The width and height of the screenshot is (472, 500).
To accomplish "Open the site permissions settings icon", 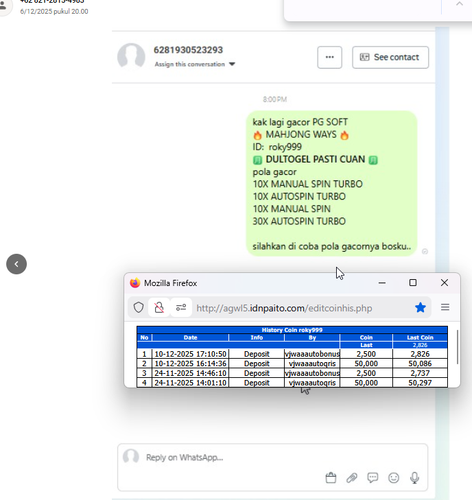I will [x=181, y=307].
